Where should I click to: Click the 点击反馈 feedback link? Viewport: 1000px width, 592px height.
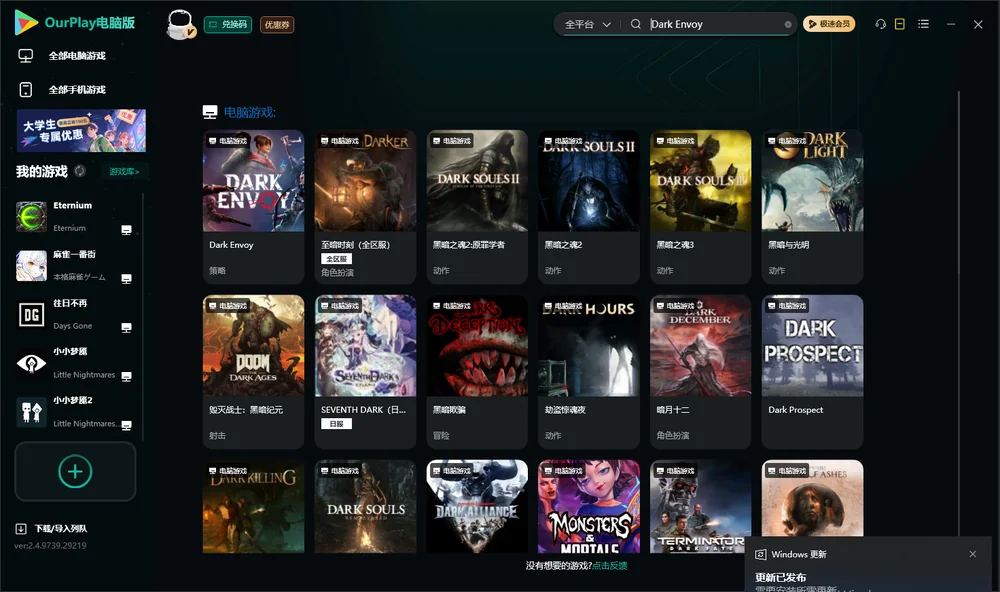click(x=610, y=565)
